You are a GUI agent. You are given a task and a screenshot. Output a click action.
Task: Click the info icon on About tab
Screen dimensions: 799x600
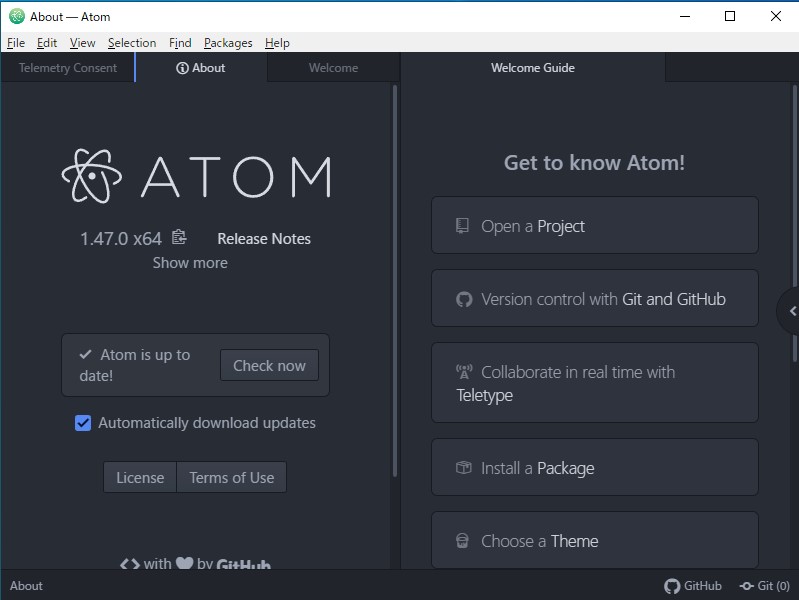[182, 68]
